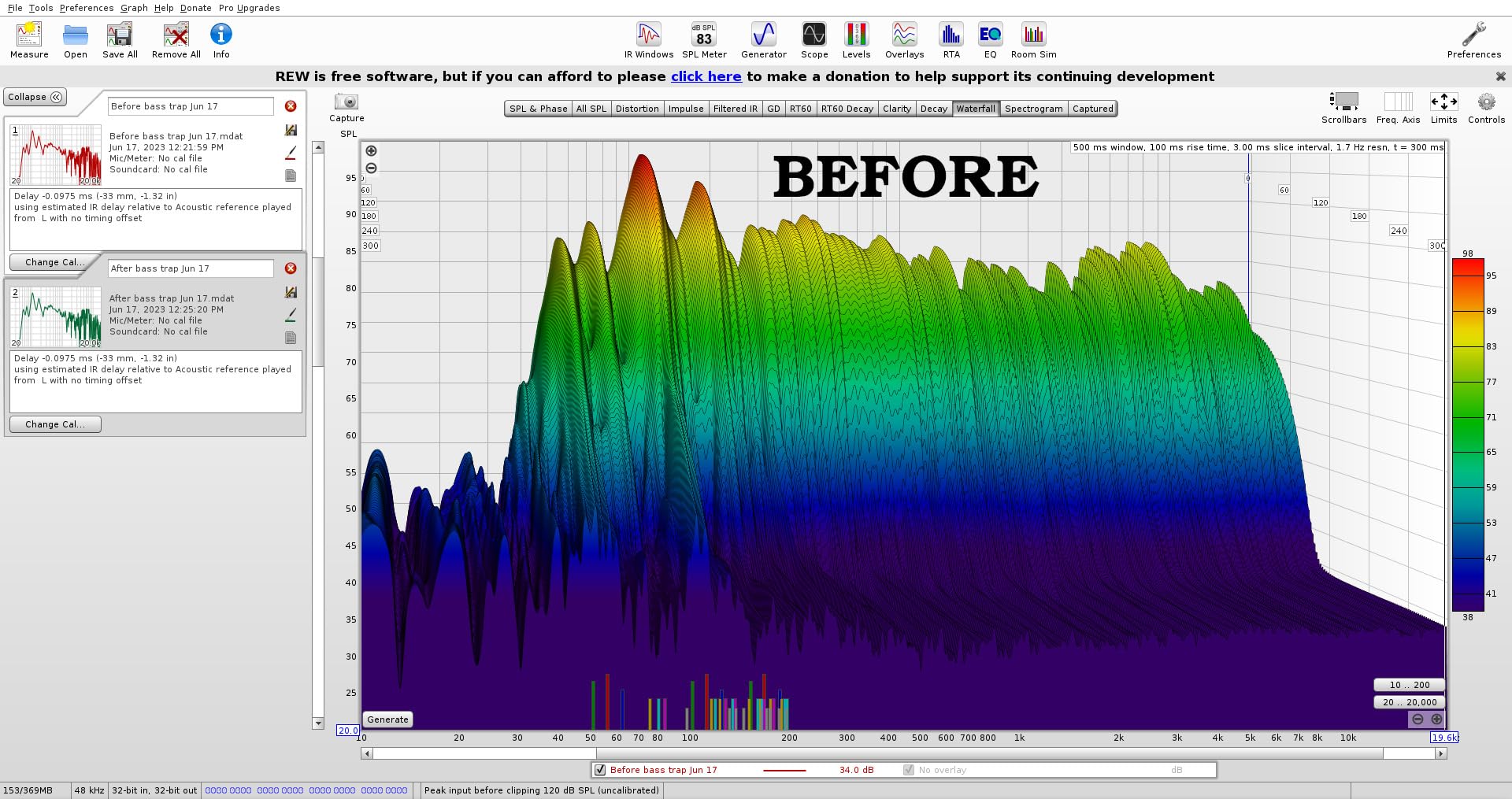Launch the signal Generator
This screenshot has height=799, width=1512.
[764, 40]
